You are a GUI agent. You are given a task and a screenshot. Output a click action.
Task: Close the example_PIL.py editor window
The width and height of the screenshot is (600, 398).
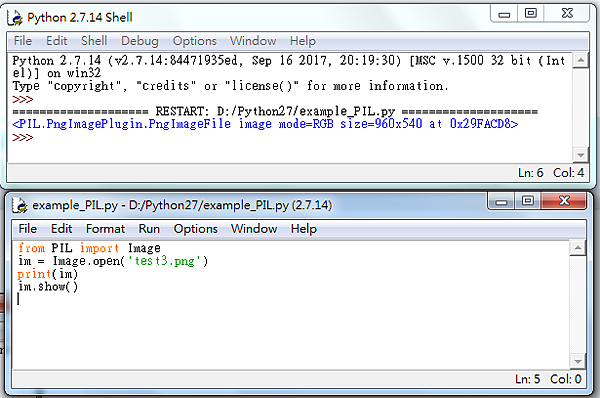pos(564,201)
